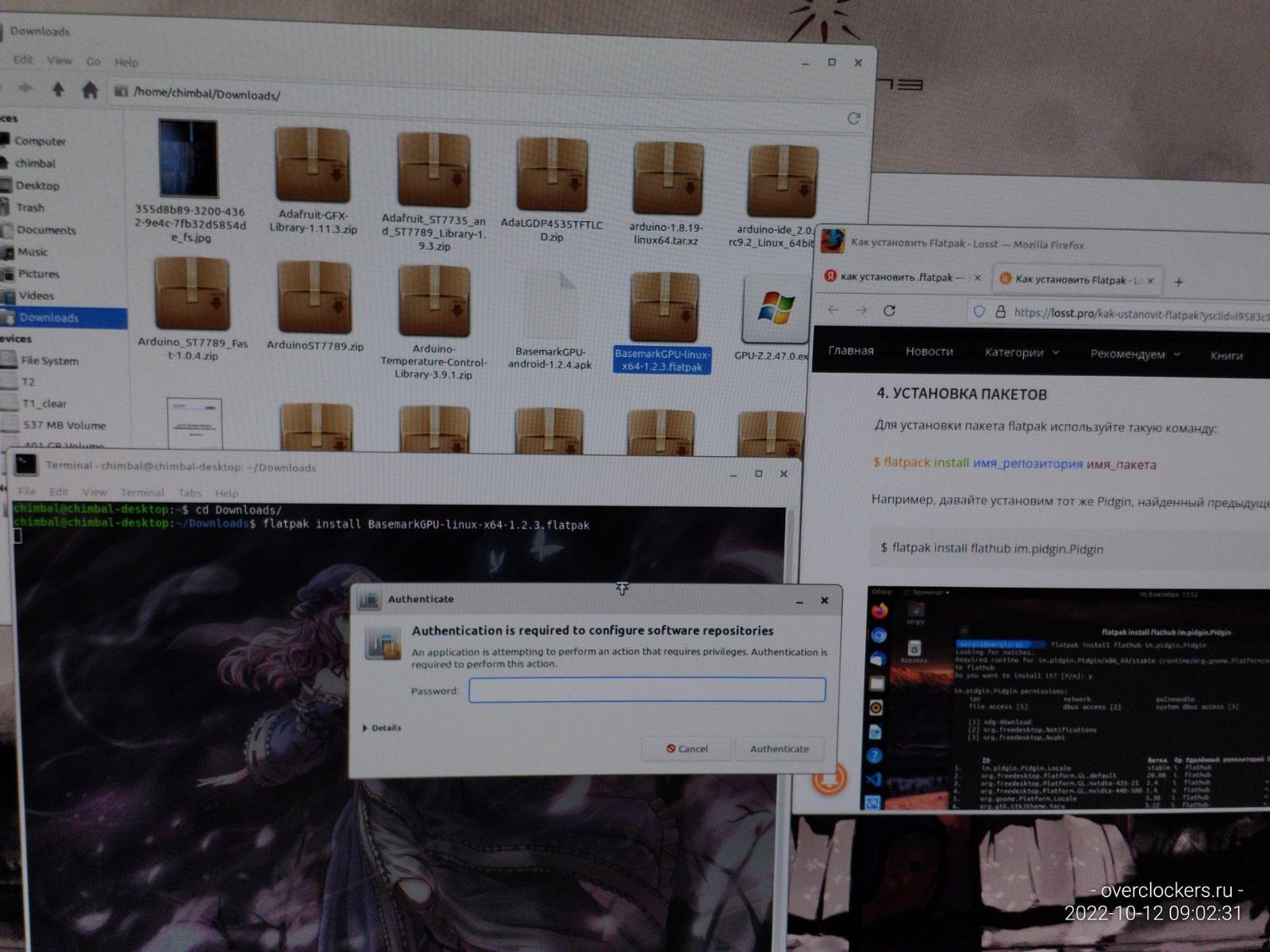The width and height of the screenshot is (1270, 952).
Task: Click the Firefox URL address bar
Action: (x=1118, y=313)
